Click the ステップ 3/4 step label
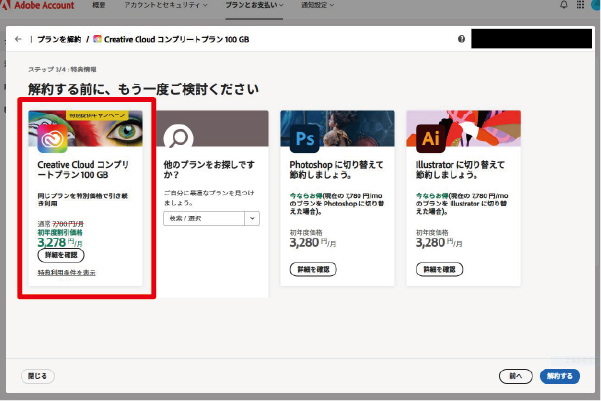The image size is (601, 401). [x=62, y=69]
